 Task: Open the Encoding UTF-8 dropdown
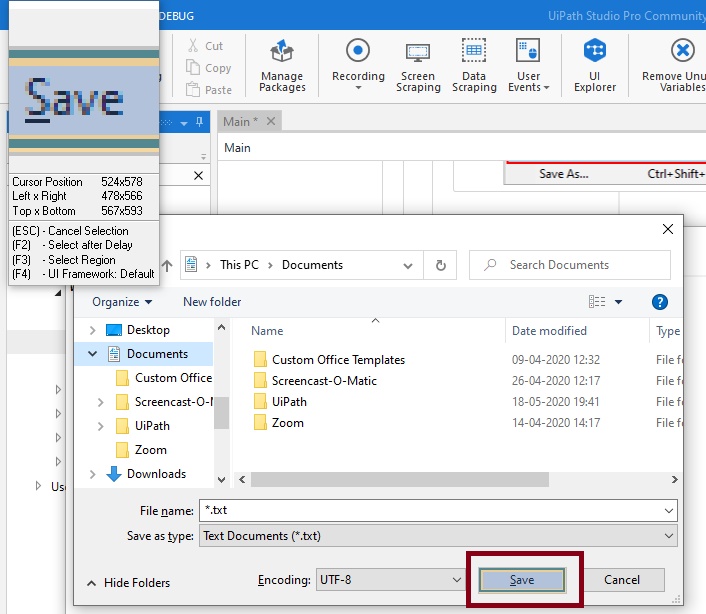click(x=390, y=580)
